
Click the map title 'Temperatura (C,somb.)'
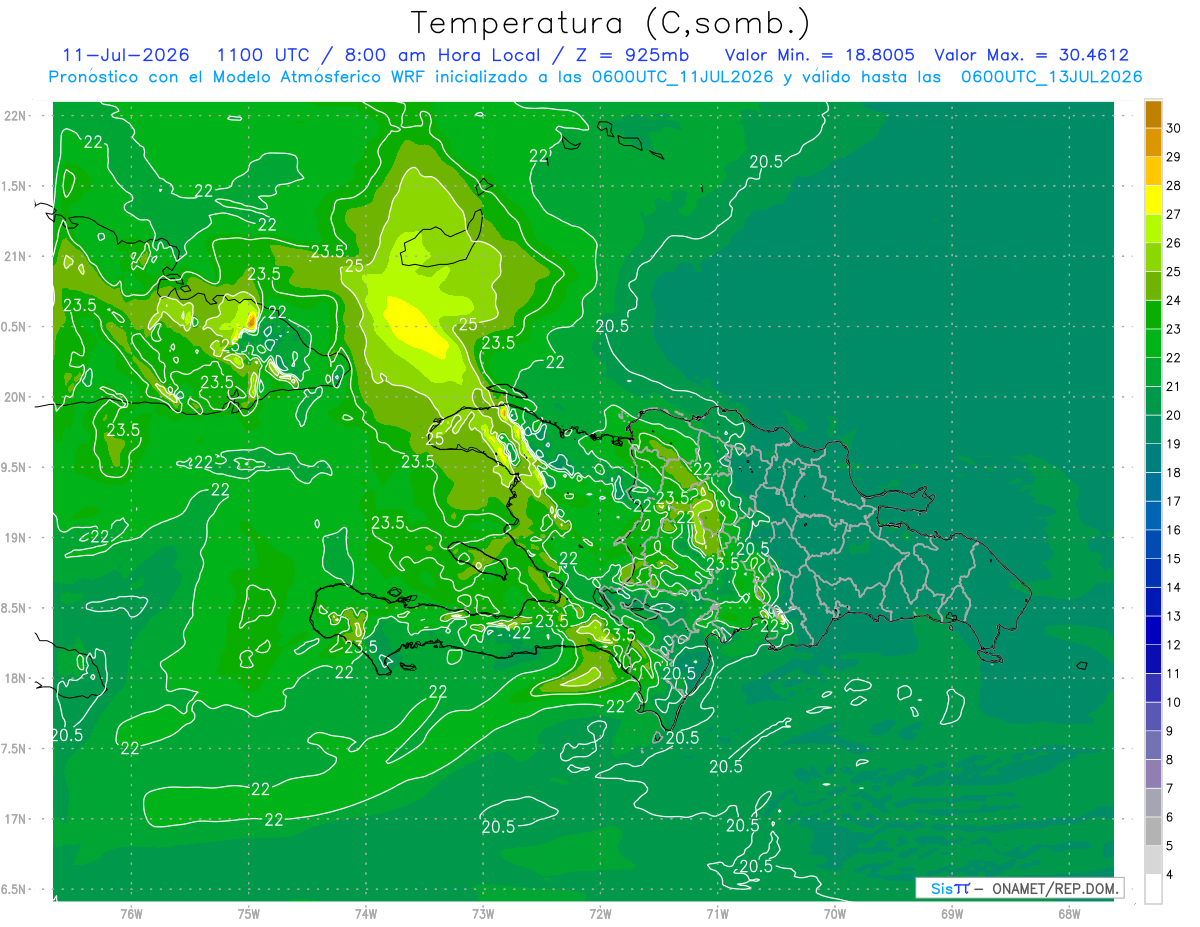pyautogui.click(x=610, y=23)
